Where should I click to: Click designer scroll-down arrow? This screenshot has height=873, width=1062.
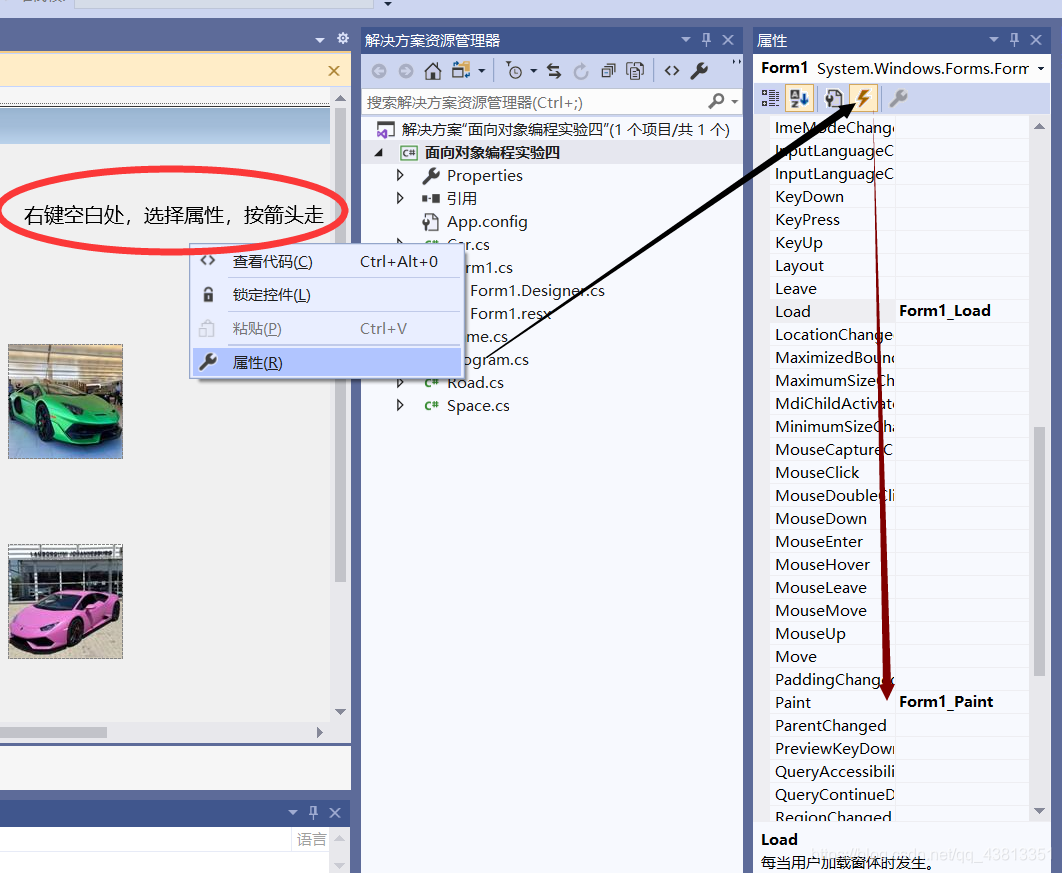[340, 712]
